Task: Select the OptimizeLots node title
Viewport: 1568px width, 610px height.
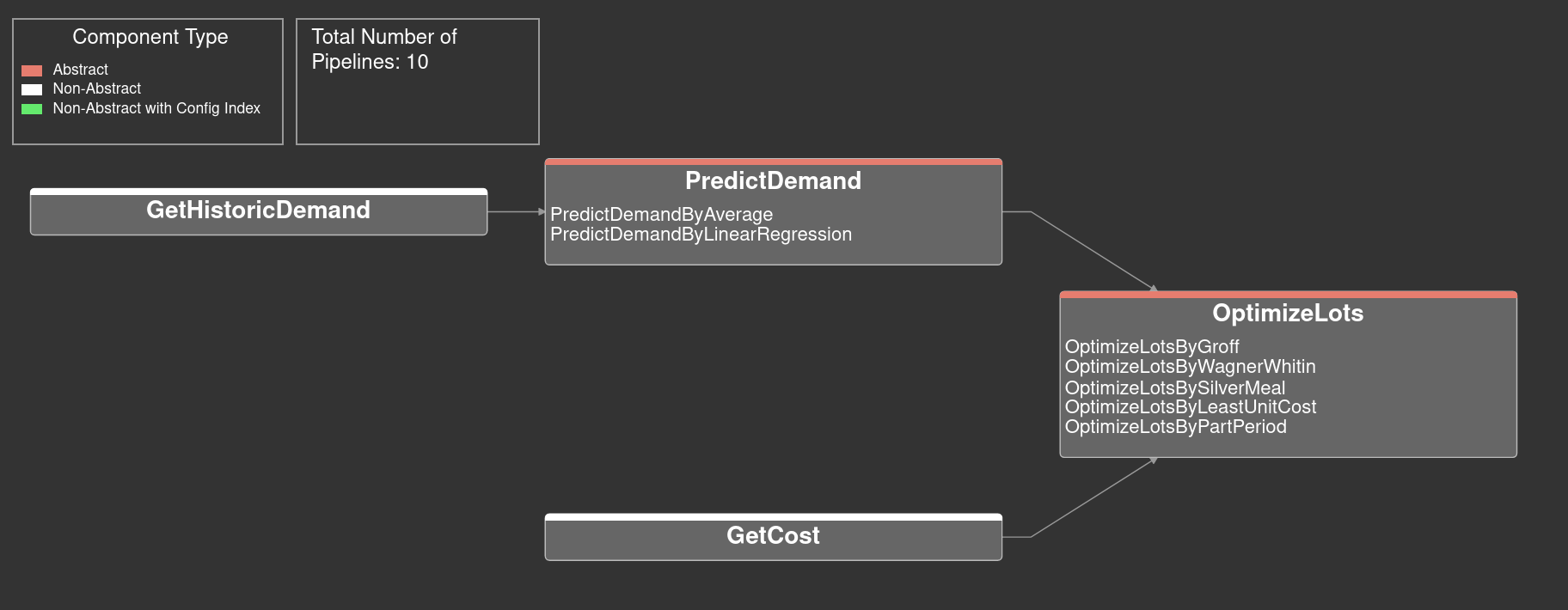Action: coord(1287,313)
